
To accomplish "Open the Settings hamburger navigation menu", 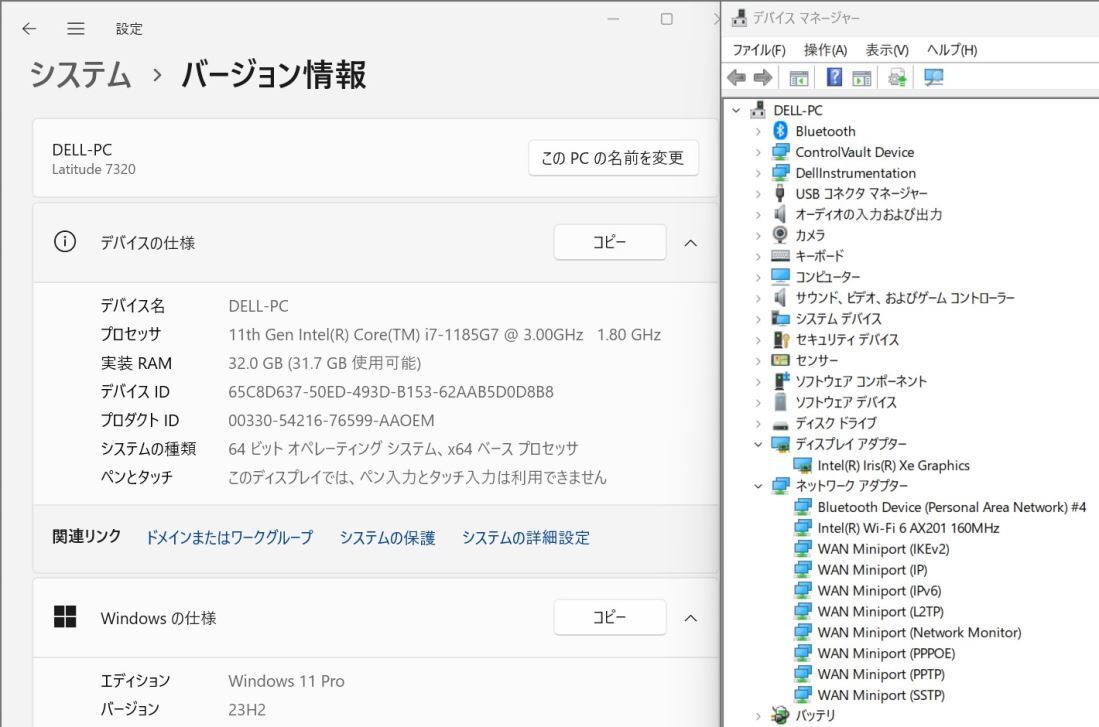I will 75,29.
